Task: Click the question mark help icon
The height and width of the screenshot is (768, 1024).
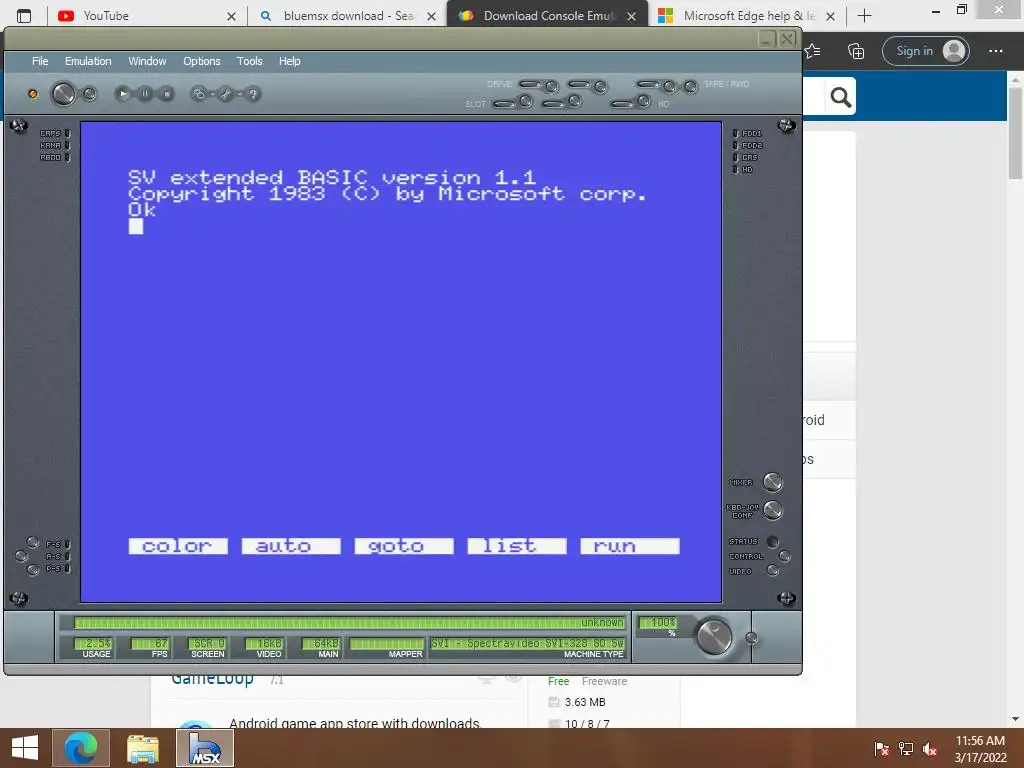Action: [253, 94]
